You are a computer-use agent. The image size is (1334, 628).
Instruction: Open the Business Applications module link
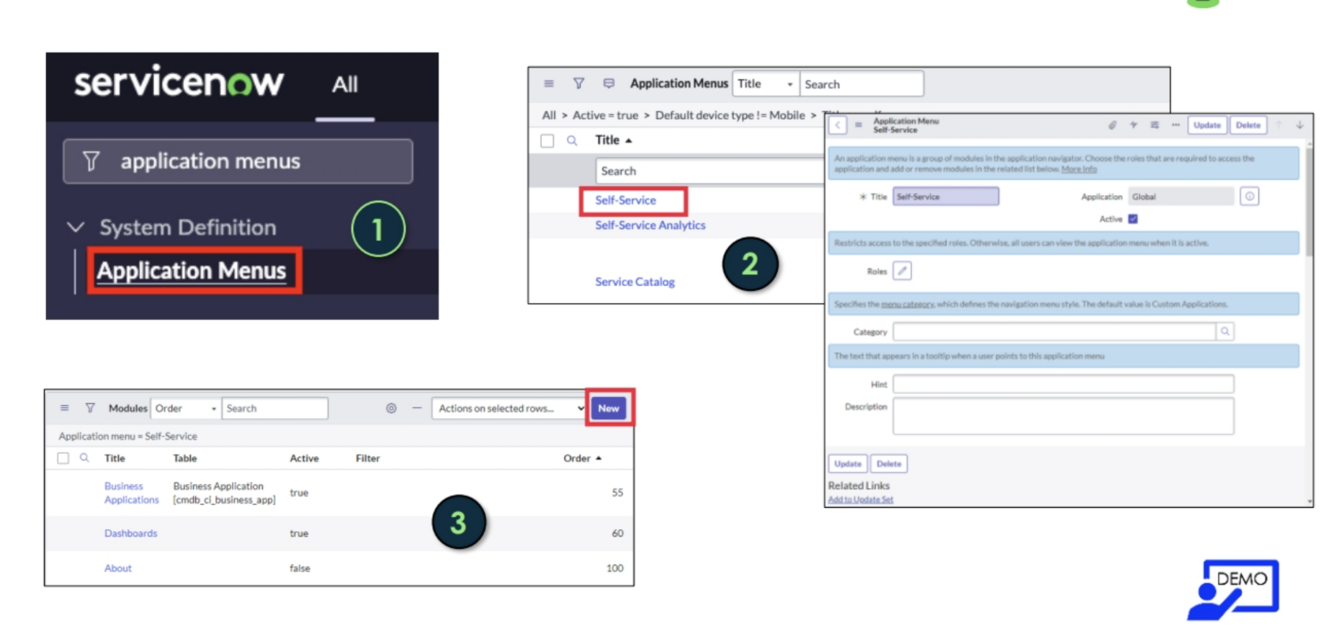132,493
